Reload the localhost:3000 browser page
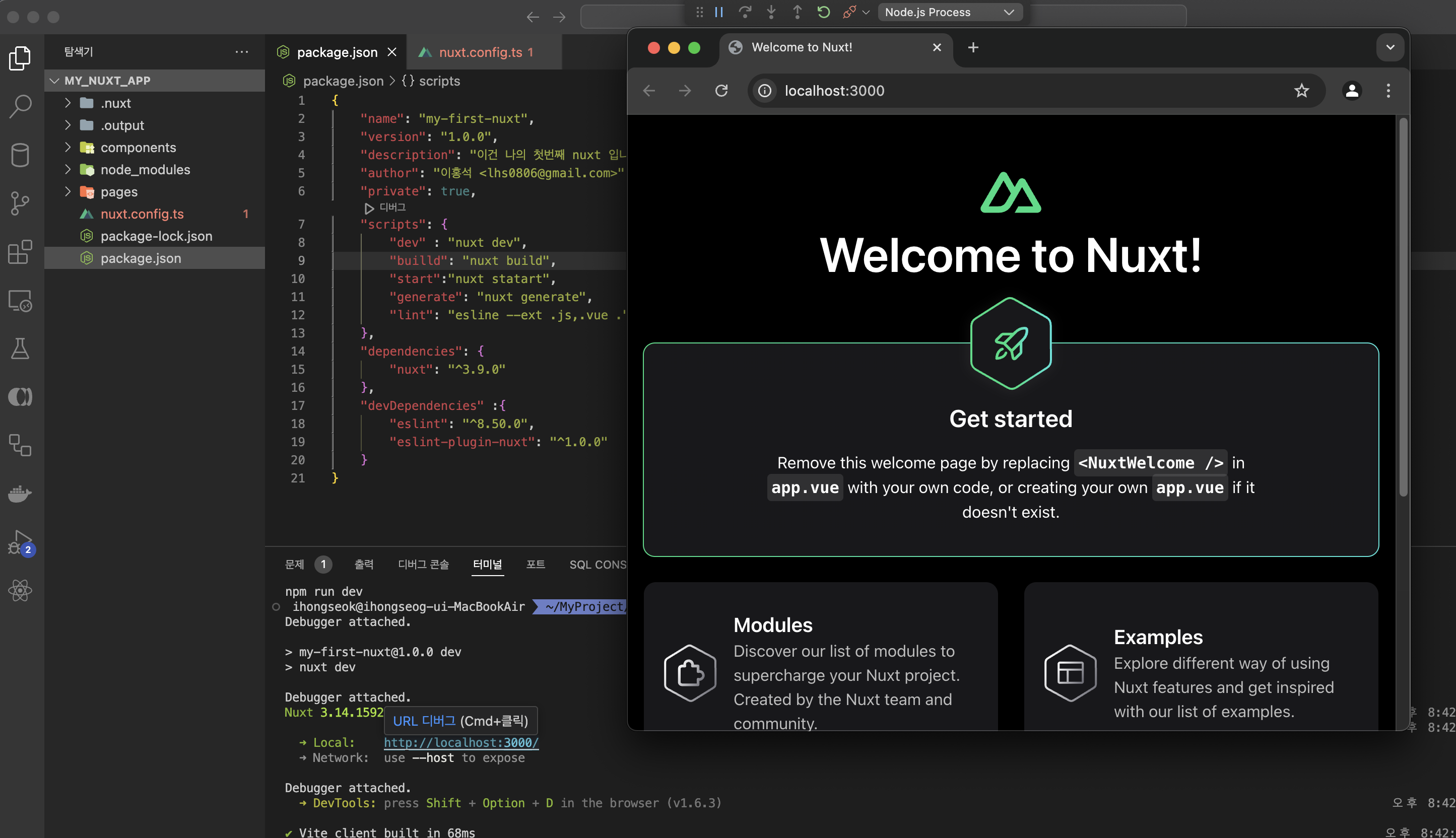 tap(721, 90)
